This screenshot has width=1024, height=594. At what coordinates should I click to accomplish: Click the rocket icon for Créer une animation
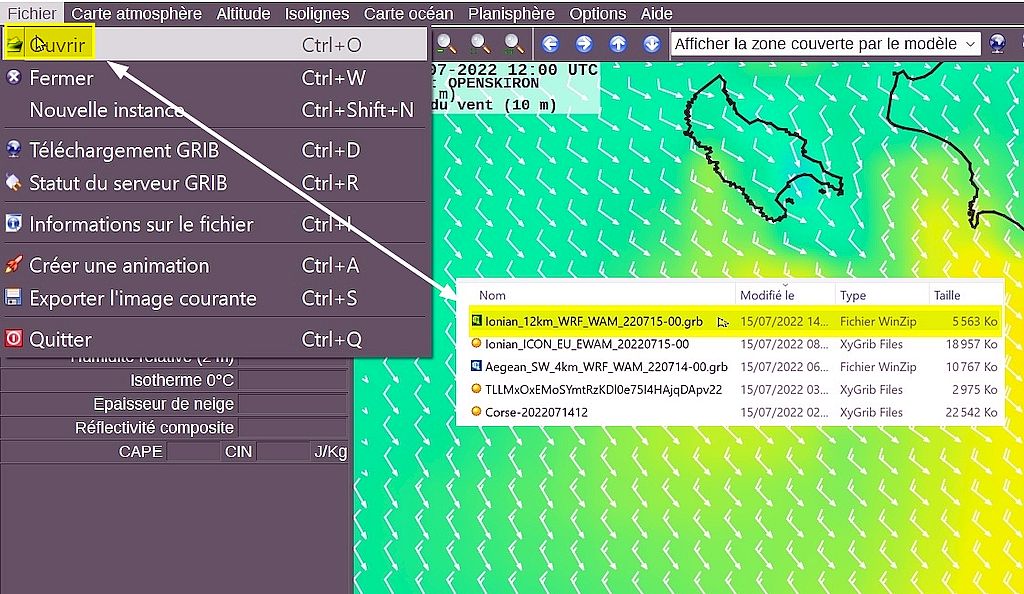pos(14,265)
